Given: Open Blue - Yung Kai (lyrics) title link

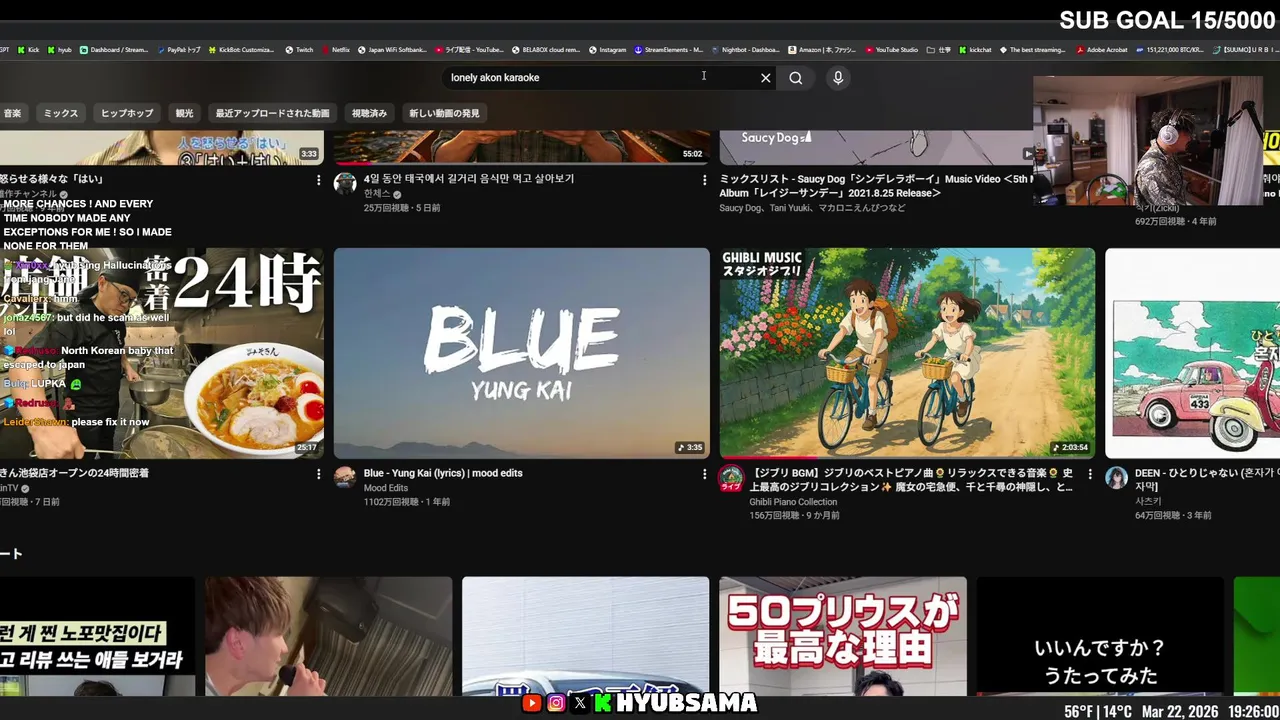Looking at the screenshot, I should (x=443, y=473).
